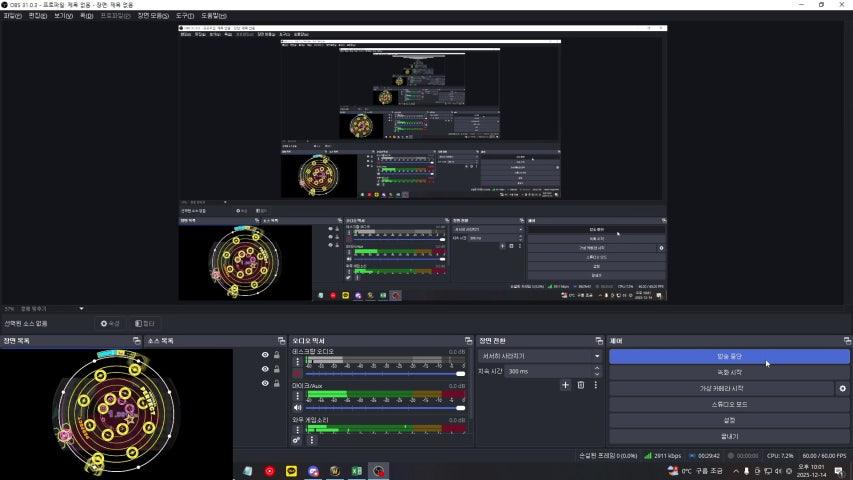The width and height of the screenshot is (853, 480).
Task: Pop out the 오디오 믹서 dock panel
Action: pyautogui.click(x=469, y=341)
